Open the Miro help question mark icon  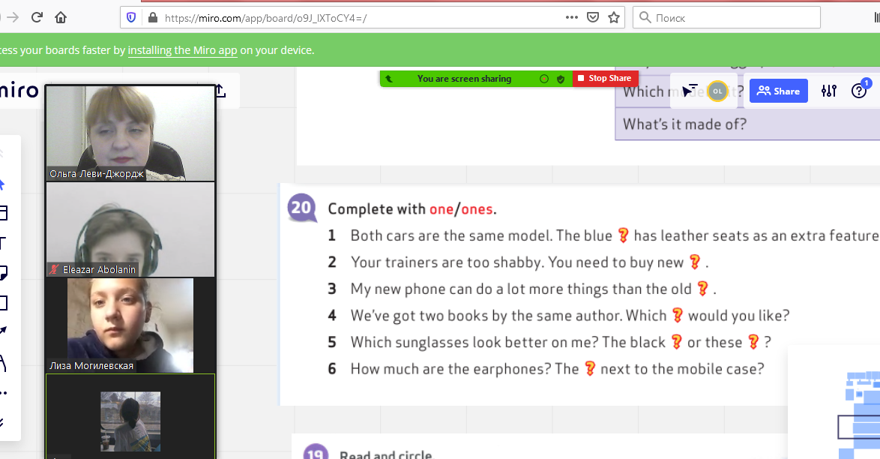coord(859,91)
